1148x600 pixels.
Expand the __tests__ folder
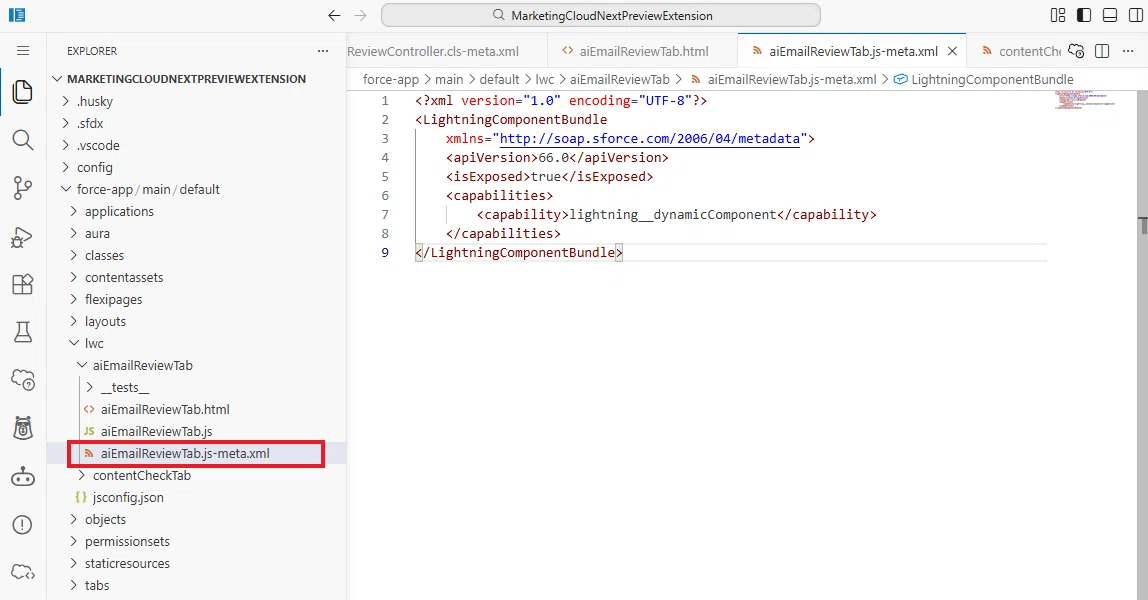pos(196,387)
